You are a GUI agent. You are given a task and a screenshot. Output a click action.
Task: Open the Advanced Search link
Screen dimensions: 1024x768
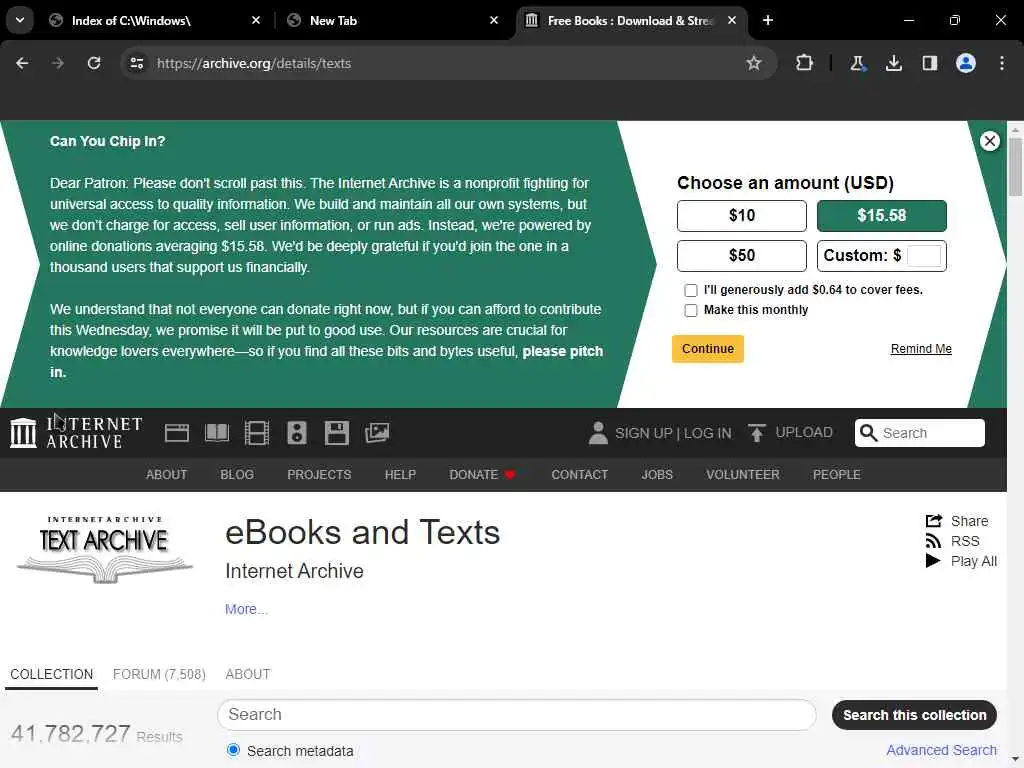(941, 750)
